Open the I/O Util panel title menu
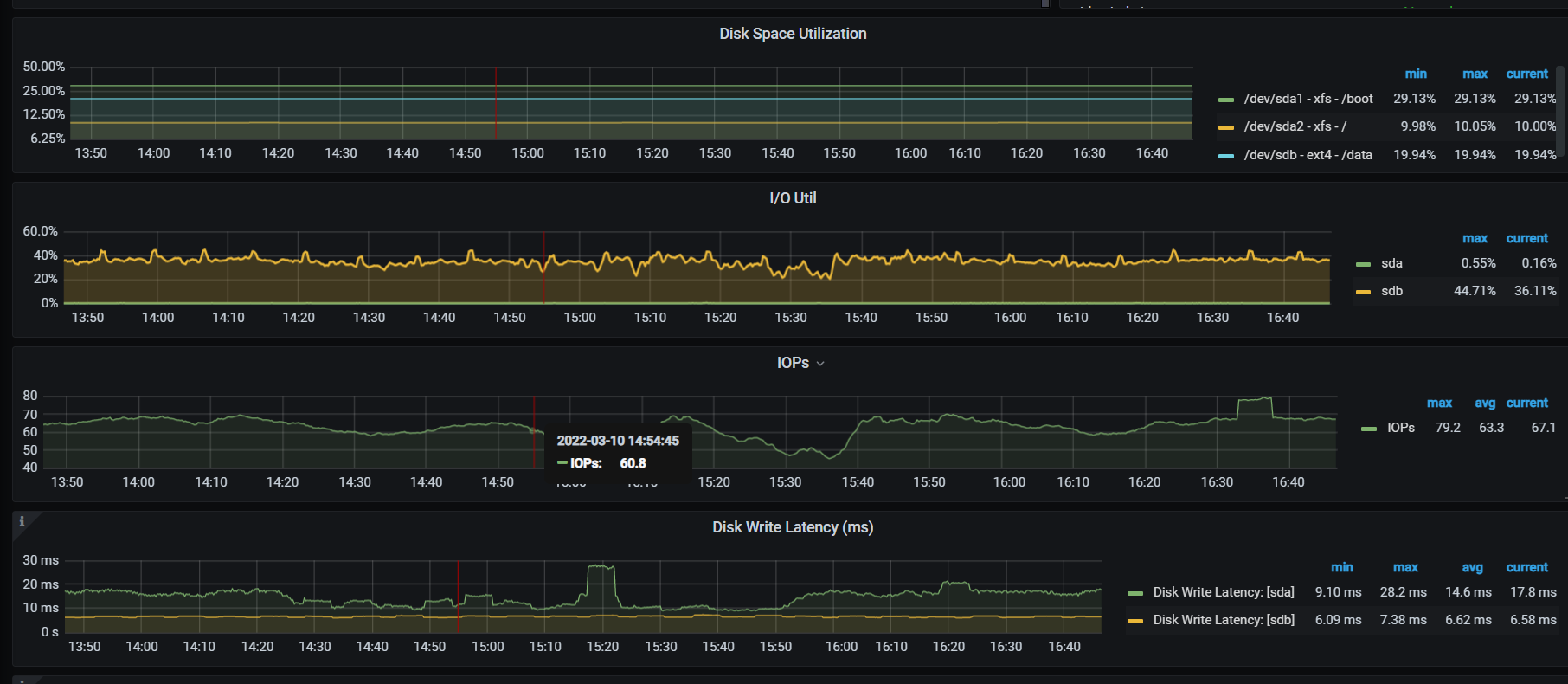The width and height of the screenshot is (1568, 684). 792,198
